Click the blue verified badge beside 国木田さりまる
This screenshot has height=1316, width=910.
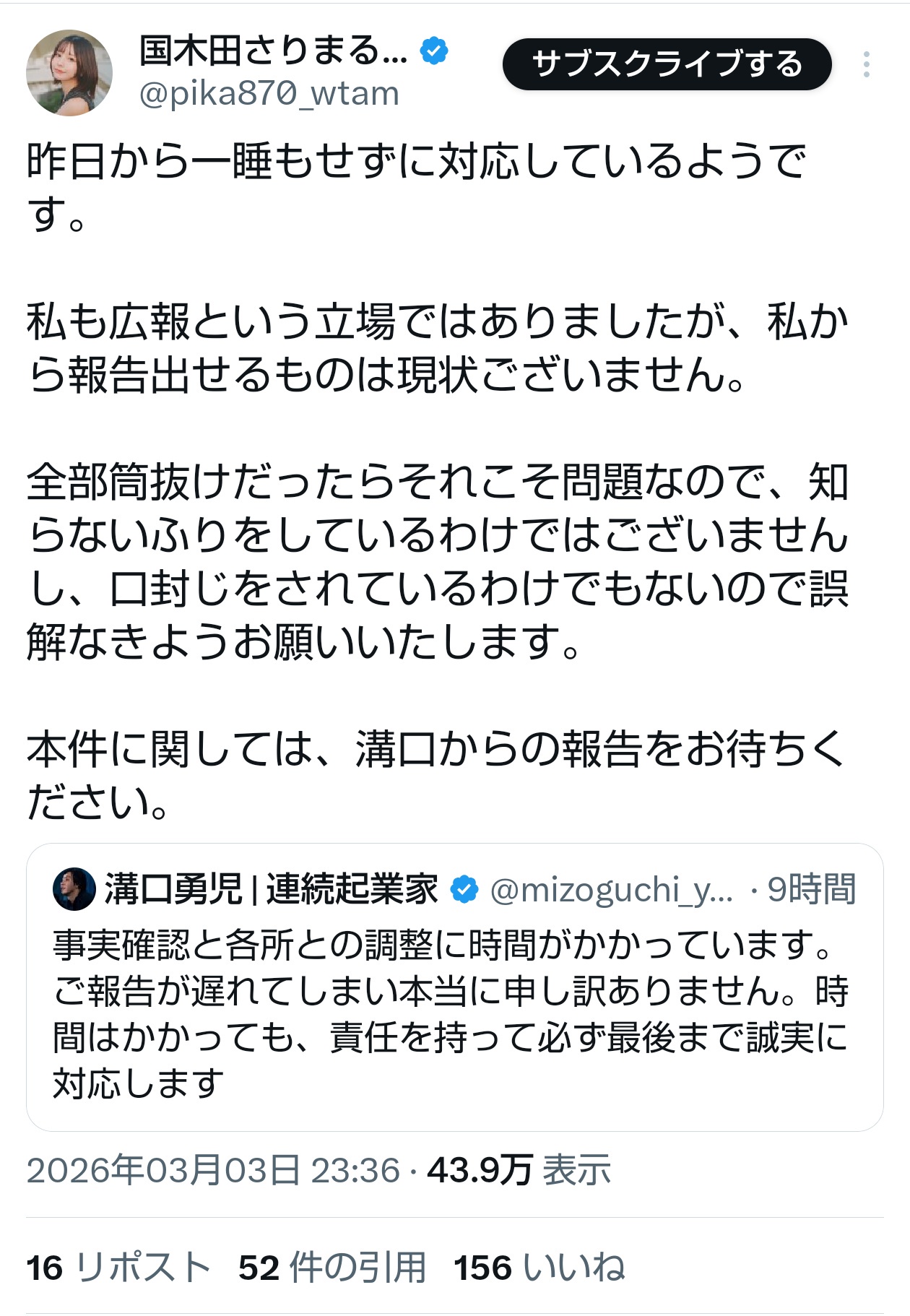tap(434, 51)
